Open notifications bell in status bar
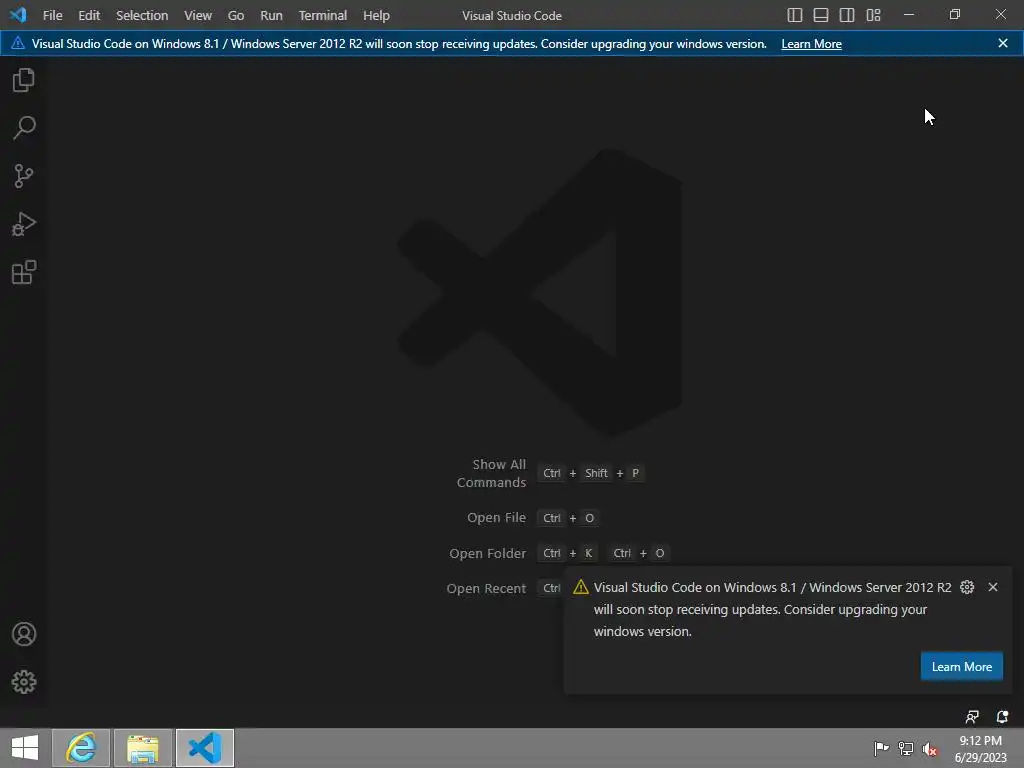The image size is (1024, 768). point(1002,717)
